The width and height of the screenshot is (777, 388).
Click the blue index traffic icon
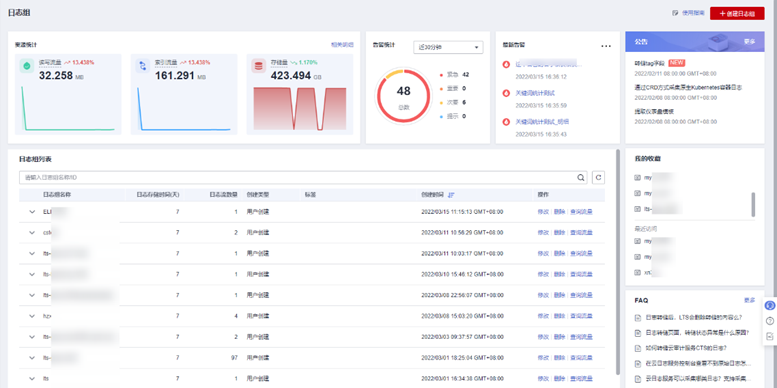pyautogui.click(x=143, y=66)
